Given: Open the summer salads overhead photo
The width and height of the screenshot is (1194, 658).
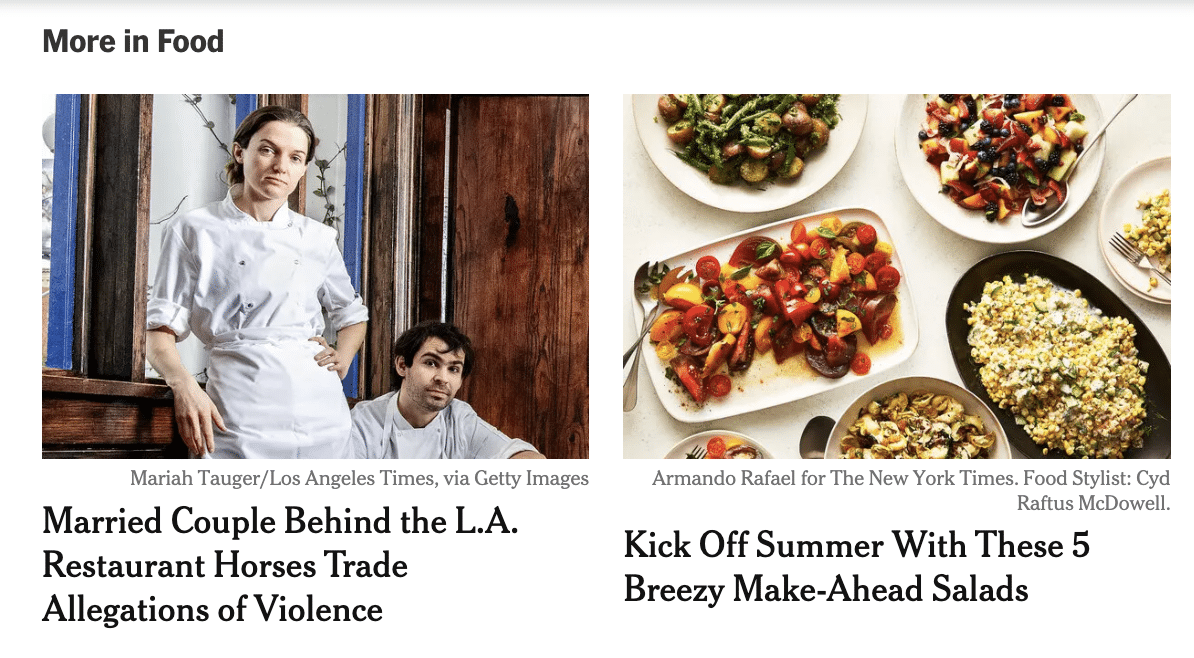Looking at the screenshot, I should point(896,276).
